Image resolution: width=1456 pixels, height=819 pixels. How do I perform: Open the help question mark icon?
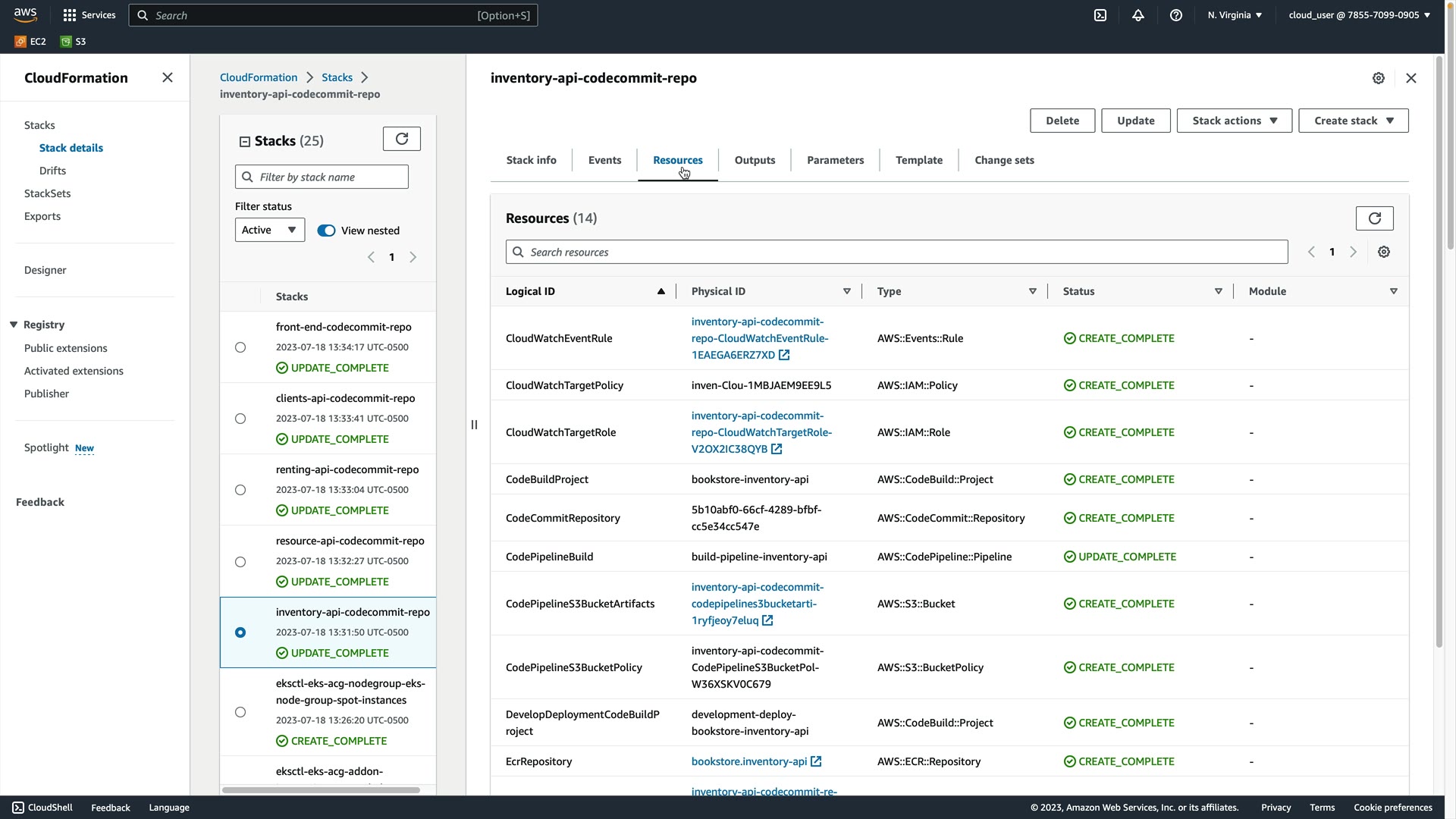[1176, 15]
